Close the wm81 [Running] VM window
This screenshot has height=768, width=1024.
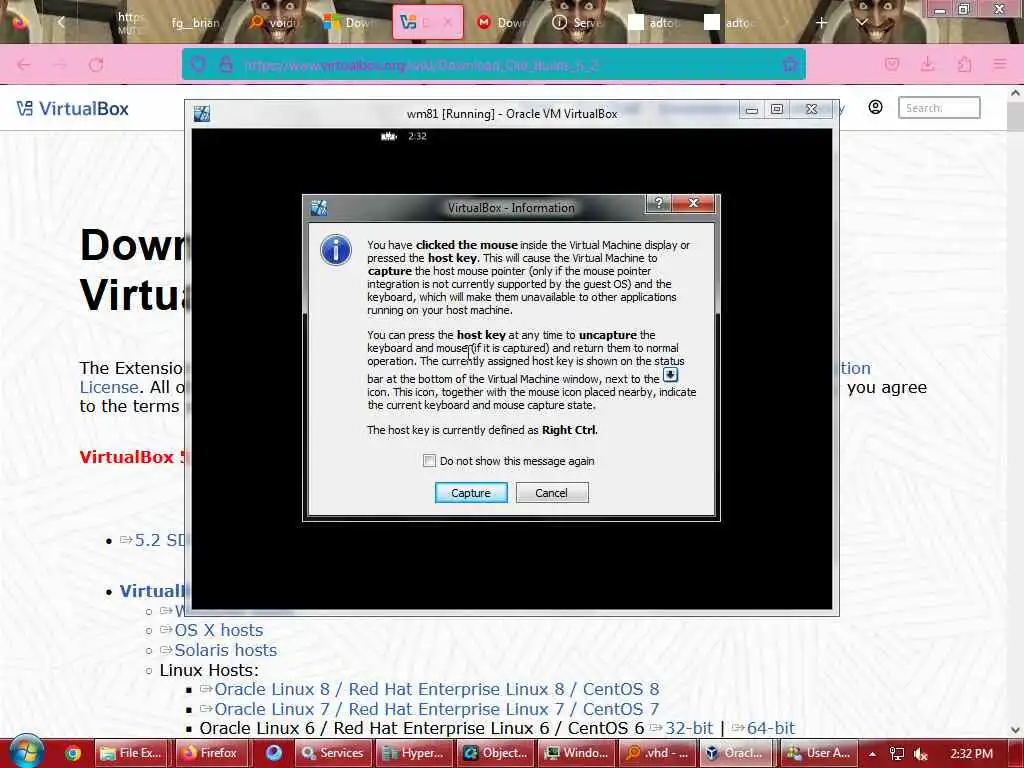point(812,110)
